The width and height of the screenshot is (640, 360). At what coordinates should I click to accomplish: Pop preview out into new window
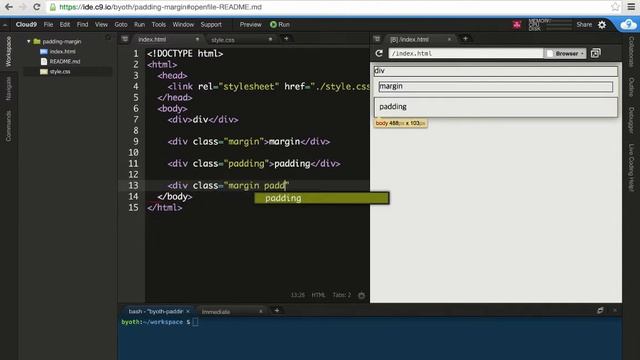(596, 53)
